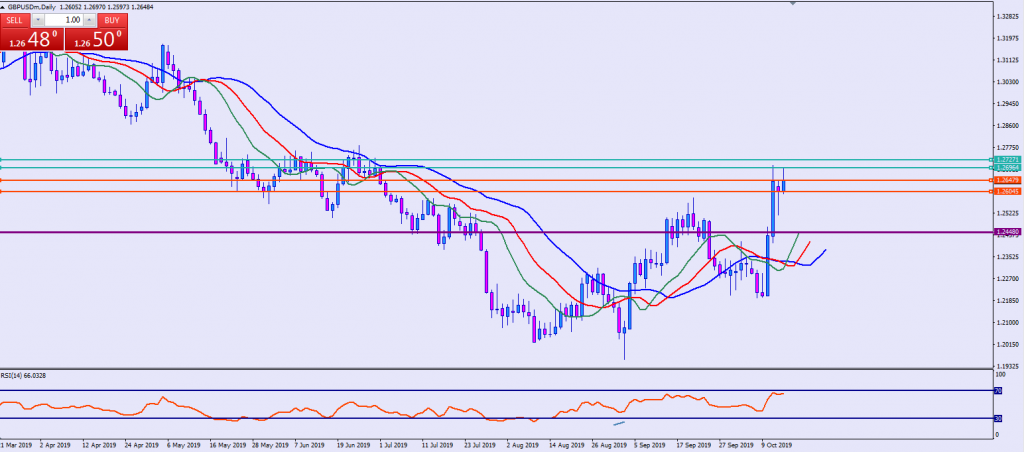Increase lot size with the up arrow
1024x452 pixels.
(90, 19)
